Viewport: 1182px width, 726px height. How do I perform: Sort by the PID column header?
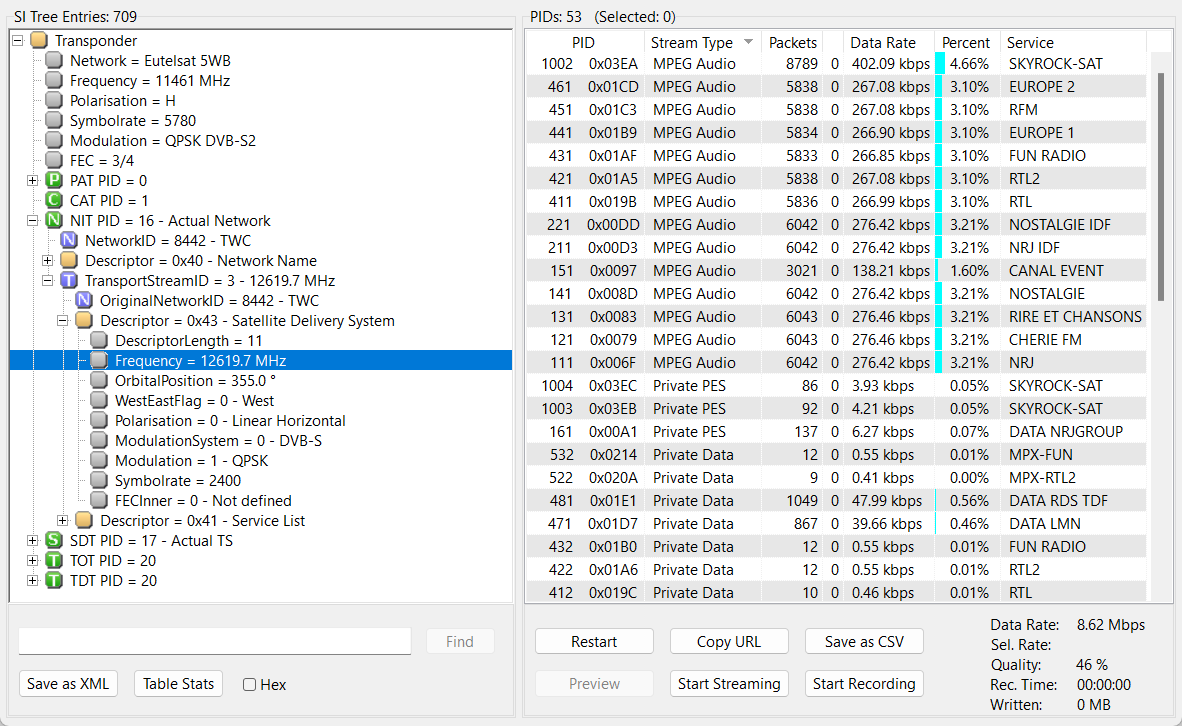click(585, 42)
